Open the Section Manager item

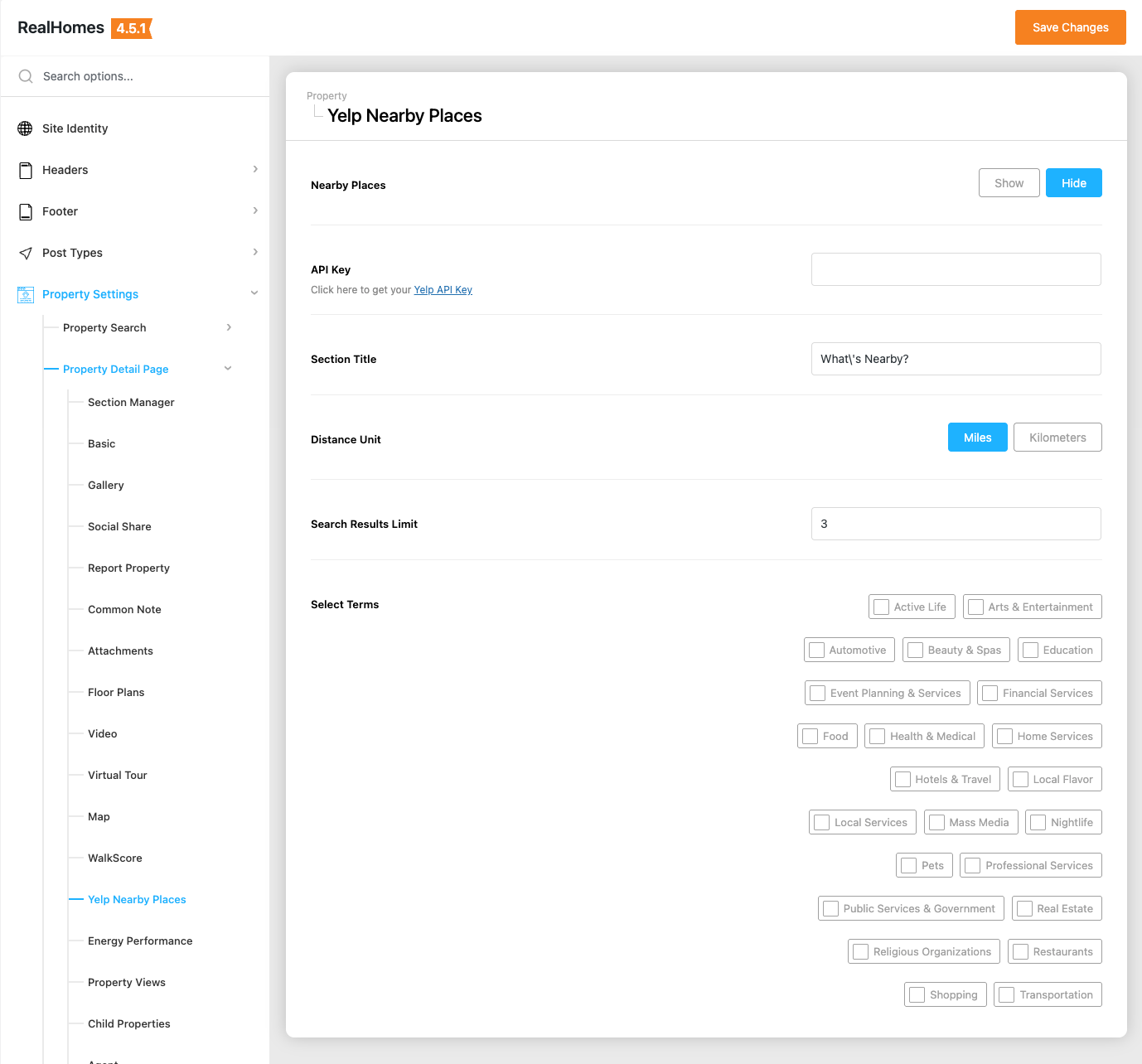point(131,402)
